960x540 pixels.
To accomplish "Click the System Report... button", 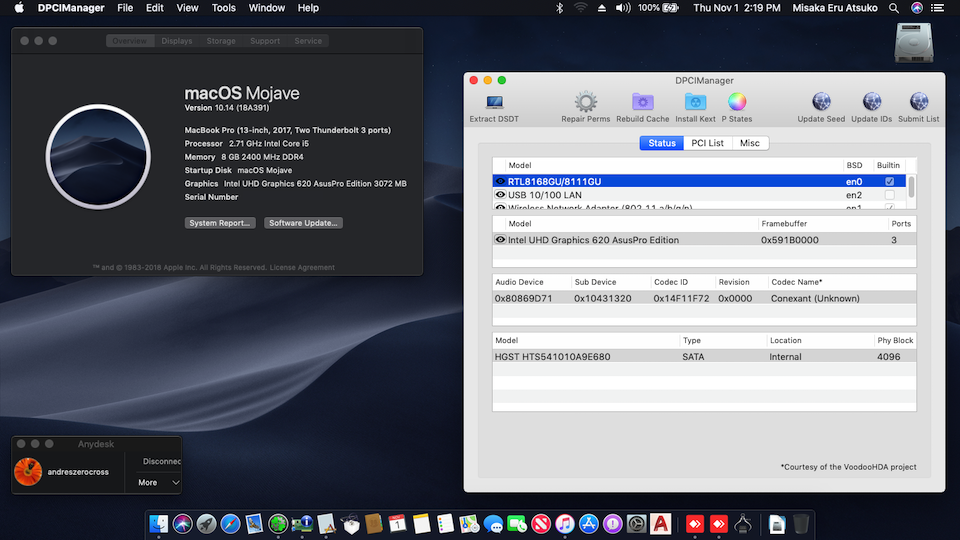I will (x=220, y=223).
